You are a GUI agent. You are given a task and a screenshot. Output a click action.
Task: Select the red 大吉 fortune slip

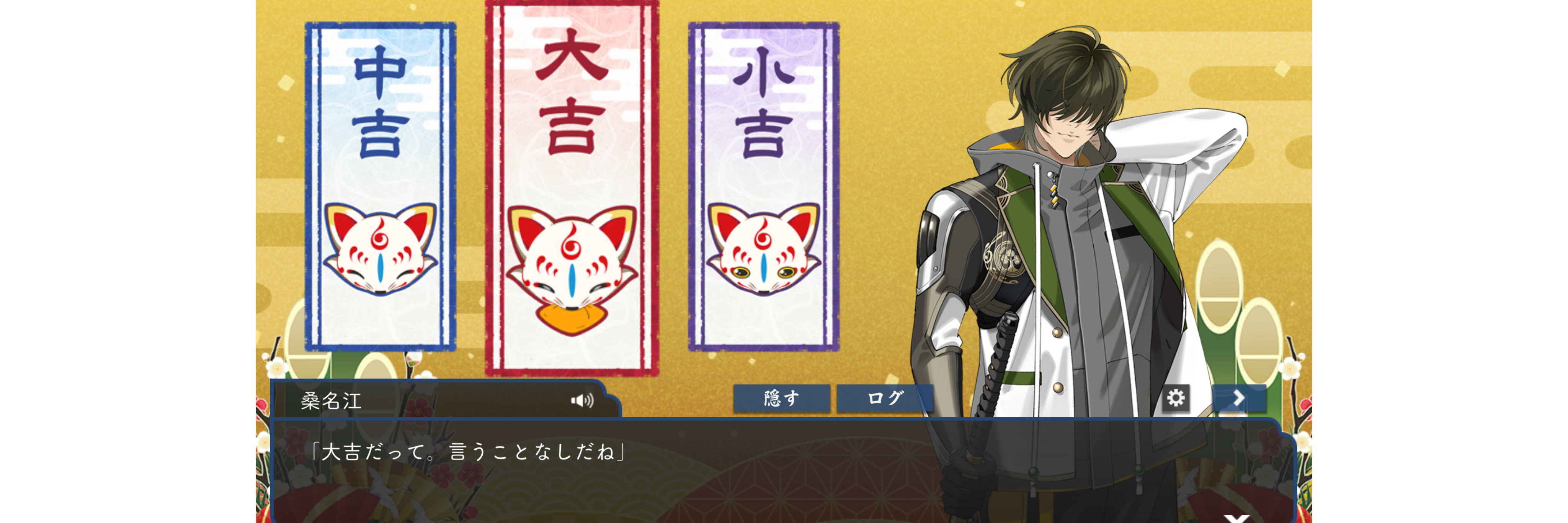point(572,187)
